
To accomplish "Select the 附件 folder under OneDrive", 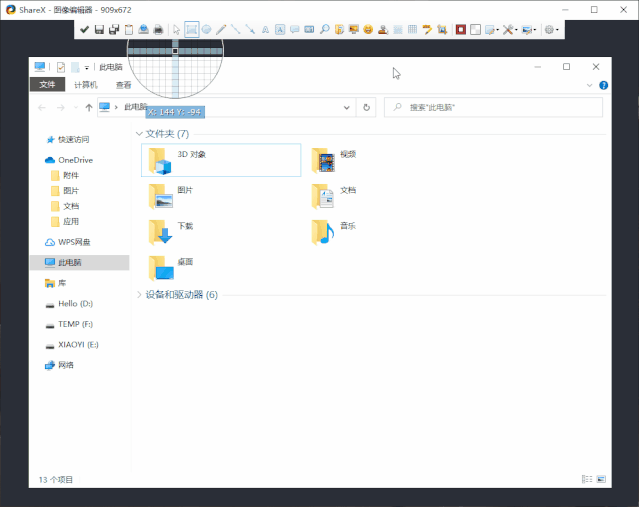I will point(71,175).
